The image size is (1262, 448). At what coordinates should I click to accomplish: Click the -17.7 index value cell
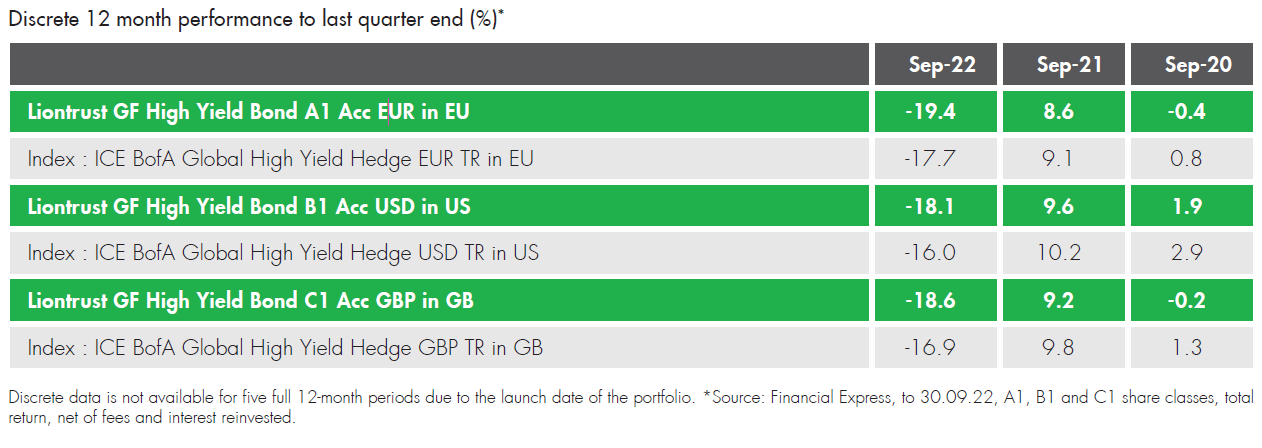935,159
